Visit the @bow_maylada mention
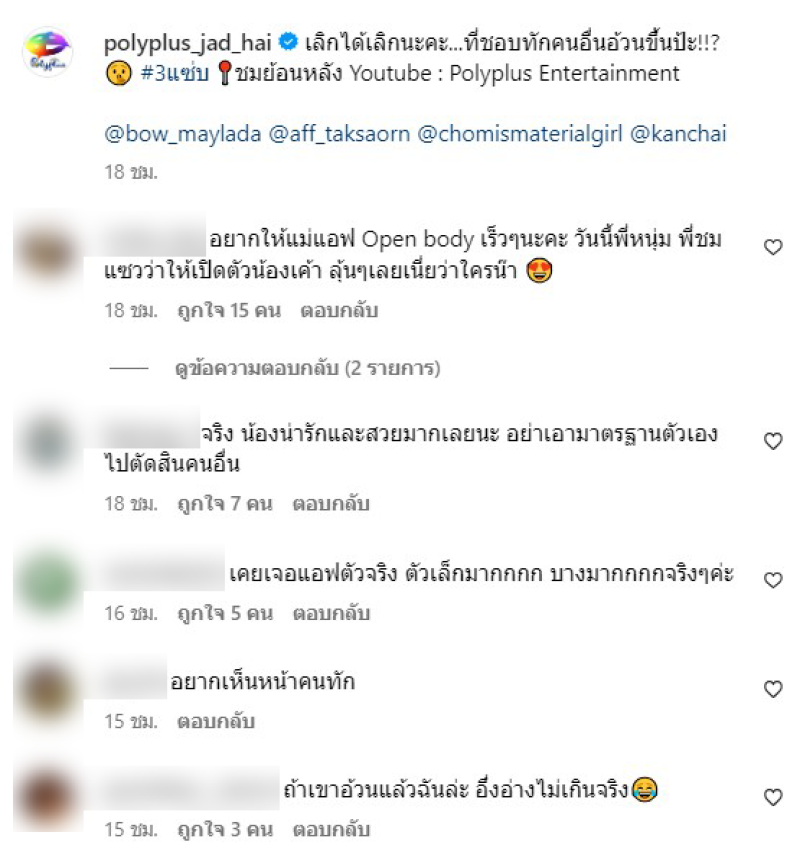Image resolution: width=800 pixels, height=845 pixels. pos(183,134)
